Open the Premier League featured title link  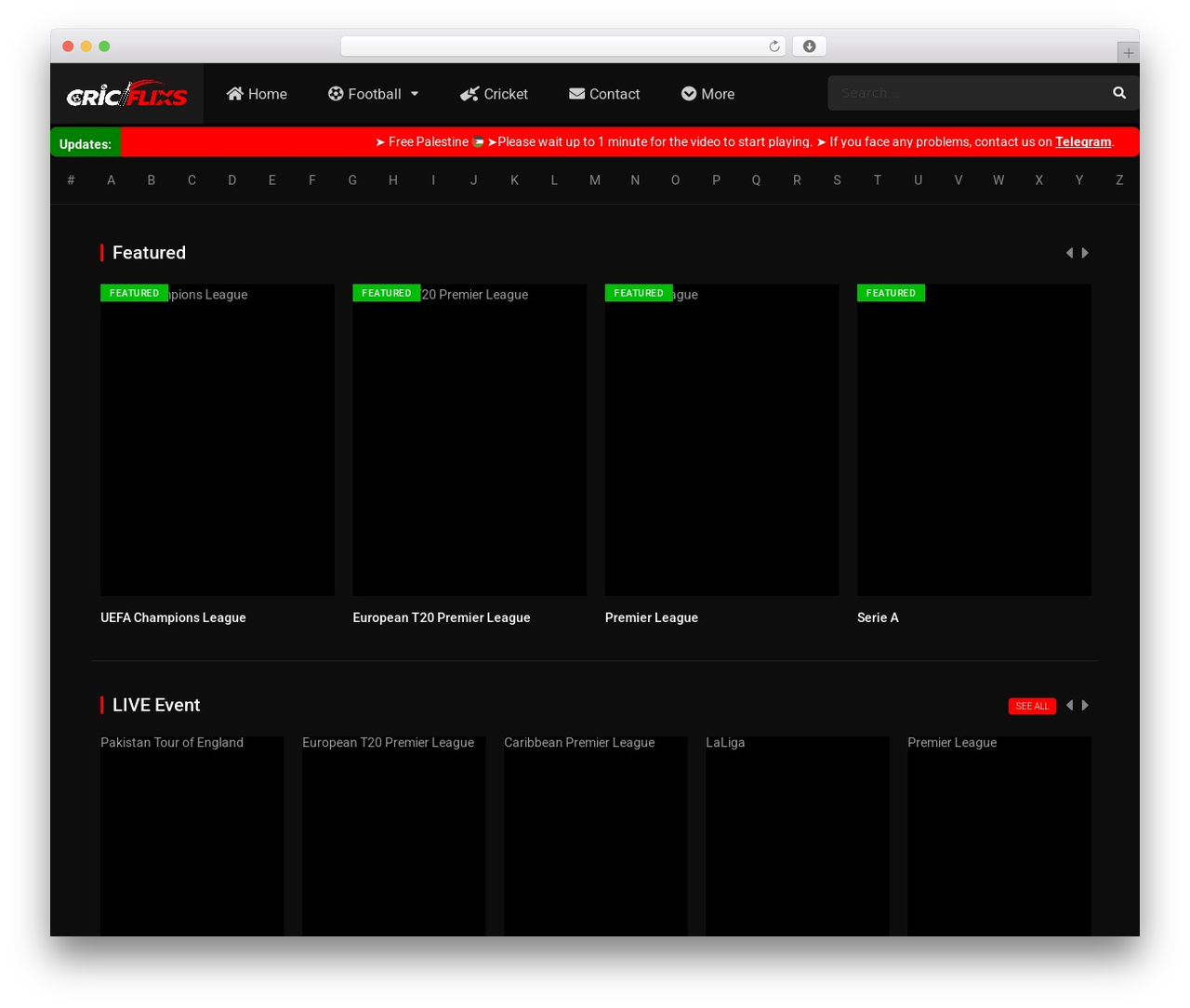(x=652, y=617)
